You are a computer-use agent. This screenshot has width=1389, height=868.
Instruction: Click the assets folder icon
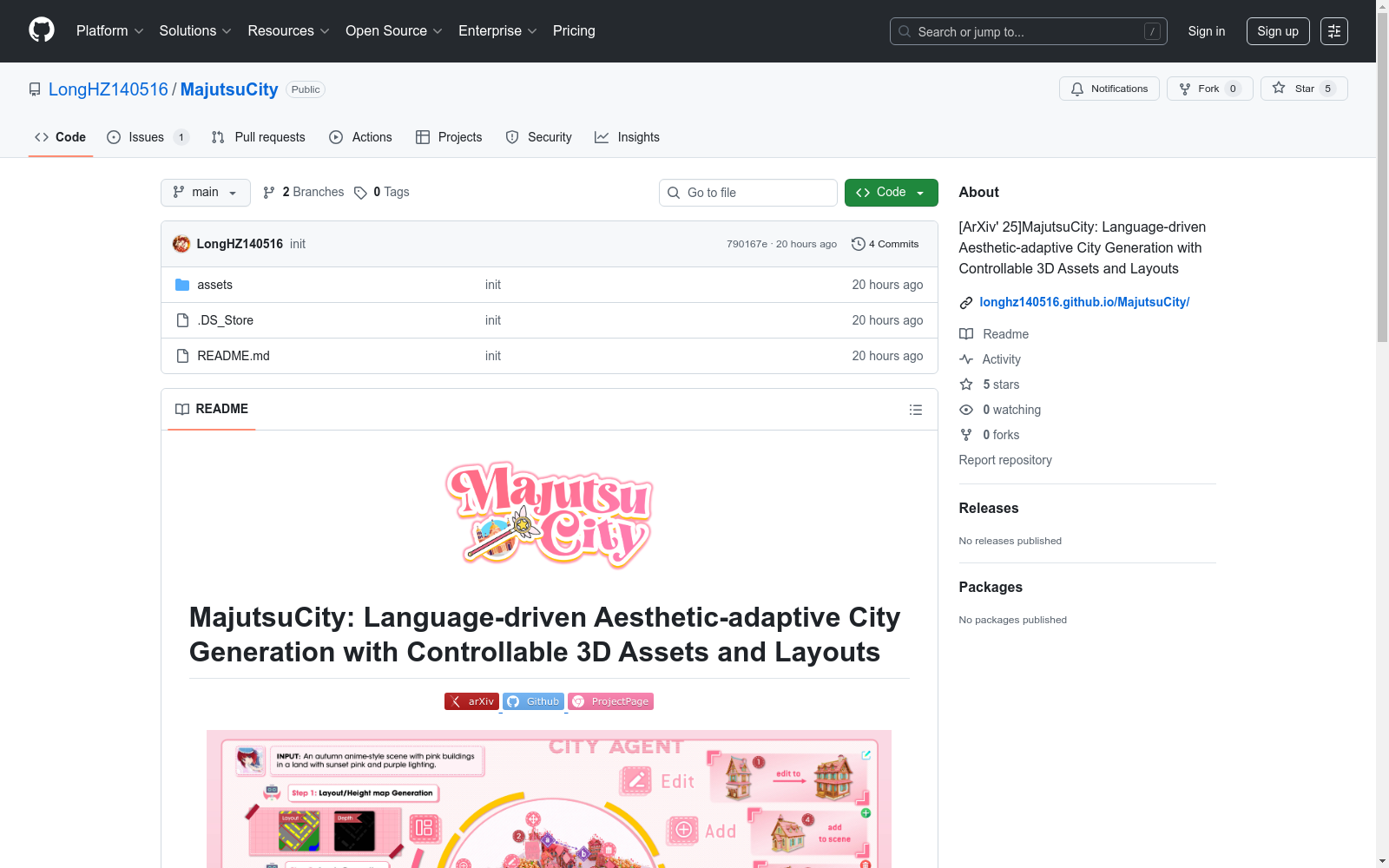tap(182, 285)
